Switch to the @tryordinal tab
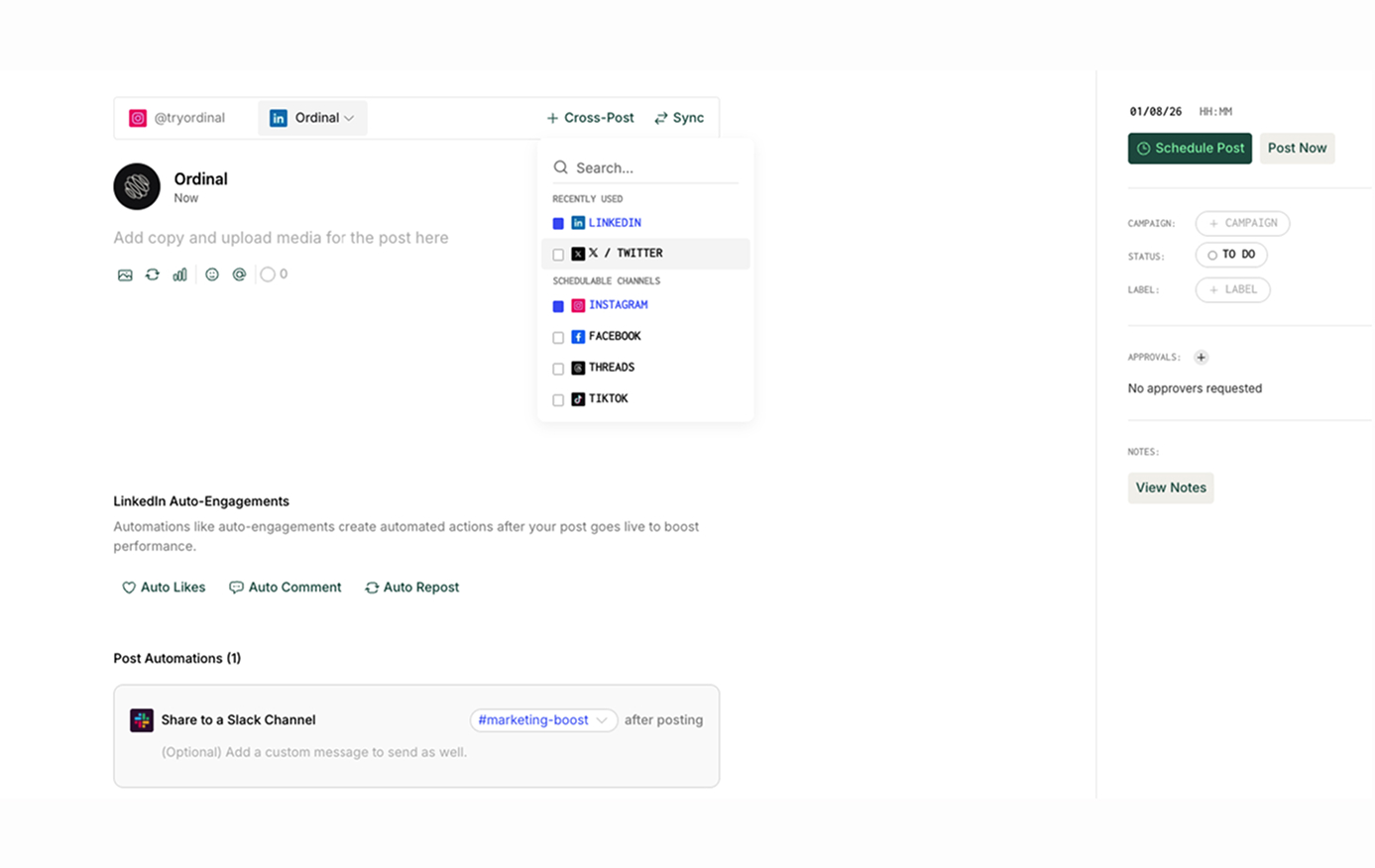This screenshot has height=868, width=1375. [178, 118]
